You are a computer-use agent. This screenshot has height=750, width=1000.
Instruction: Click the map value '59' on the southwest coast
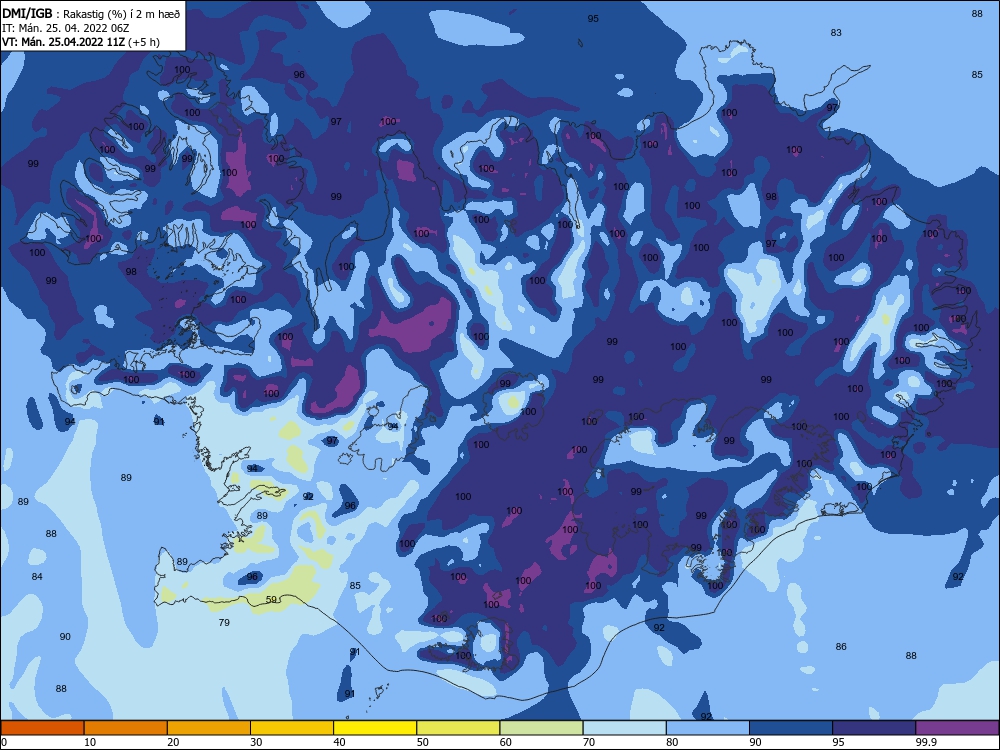tap(272, 599)
